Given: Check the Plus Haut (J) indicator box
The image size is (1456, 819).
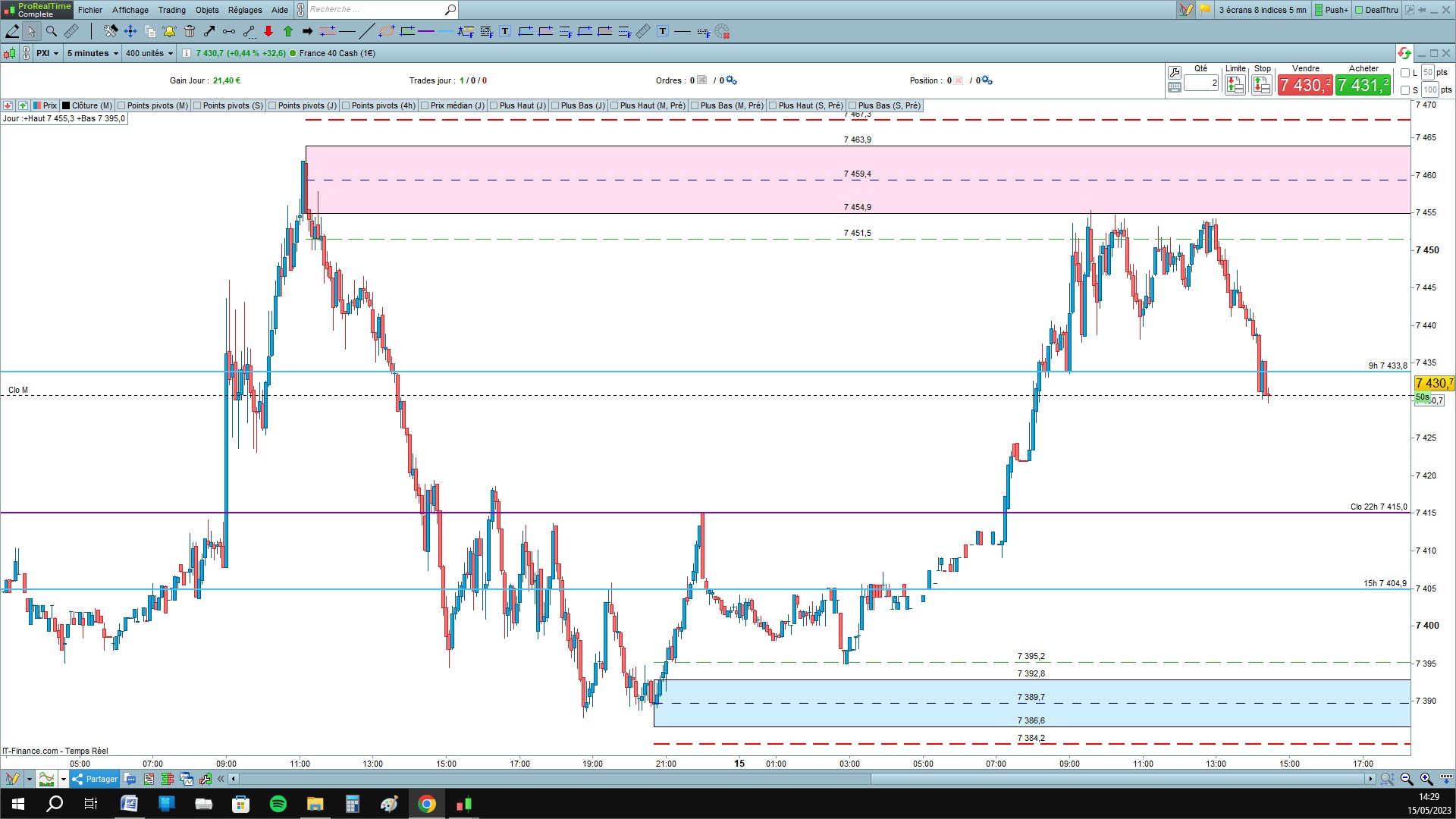Looking at the screenshot, I should (x=494, y=105).
